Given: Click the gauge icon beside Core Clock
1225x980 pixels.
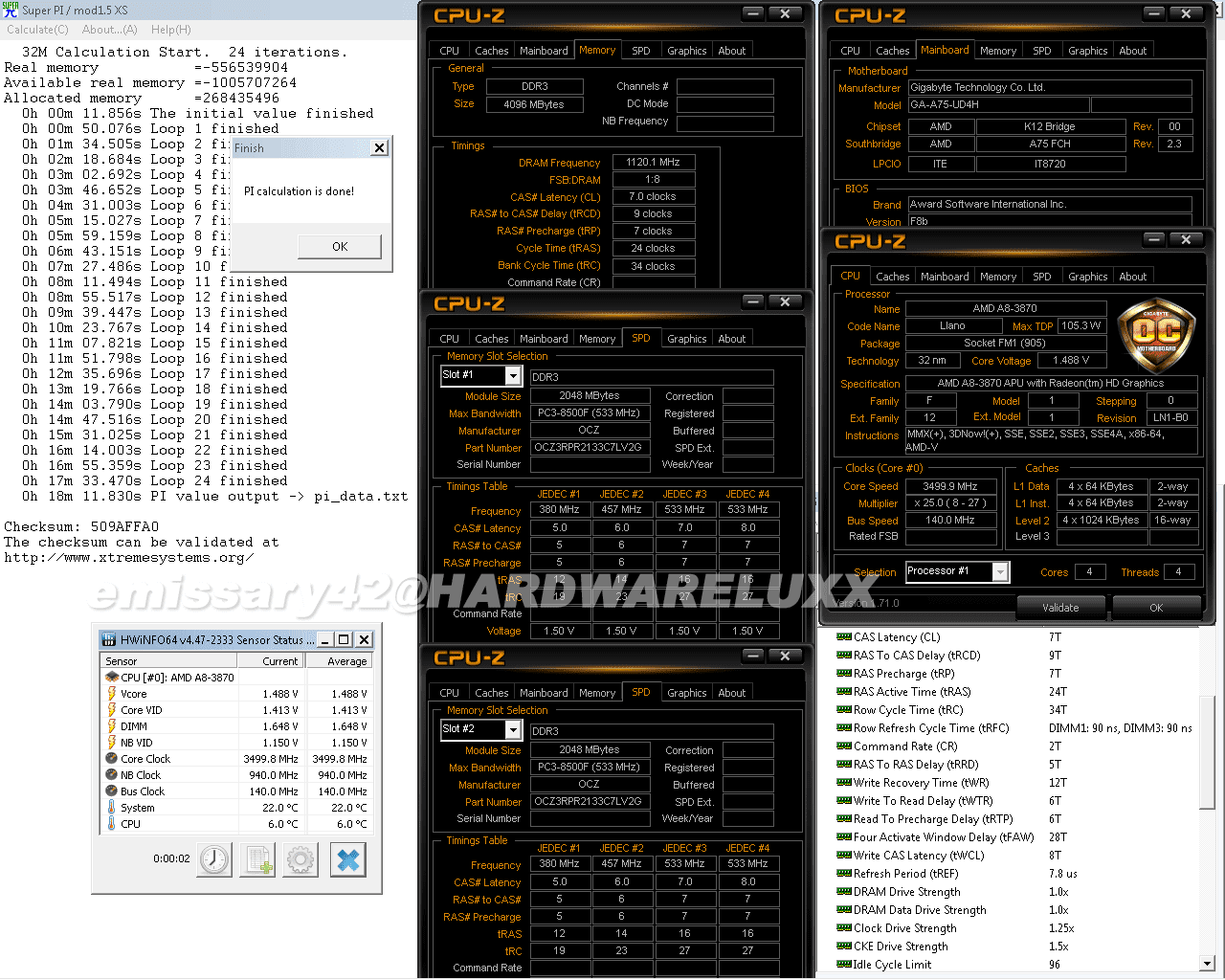Looking at the screenshot, I should pos(112,758).
